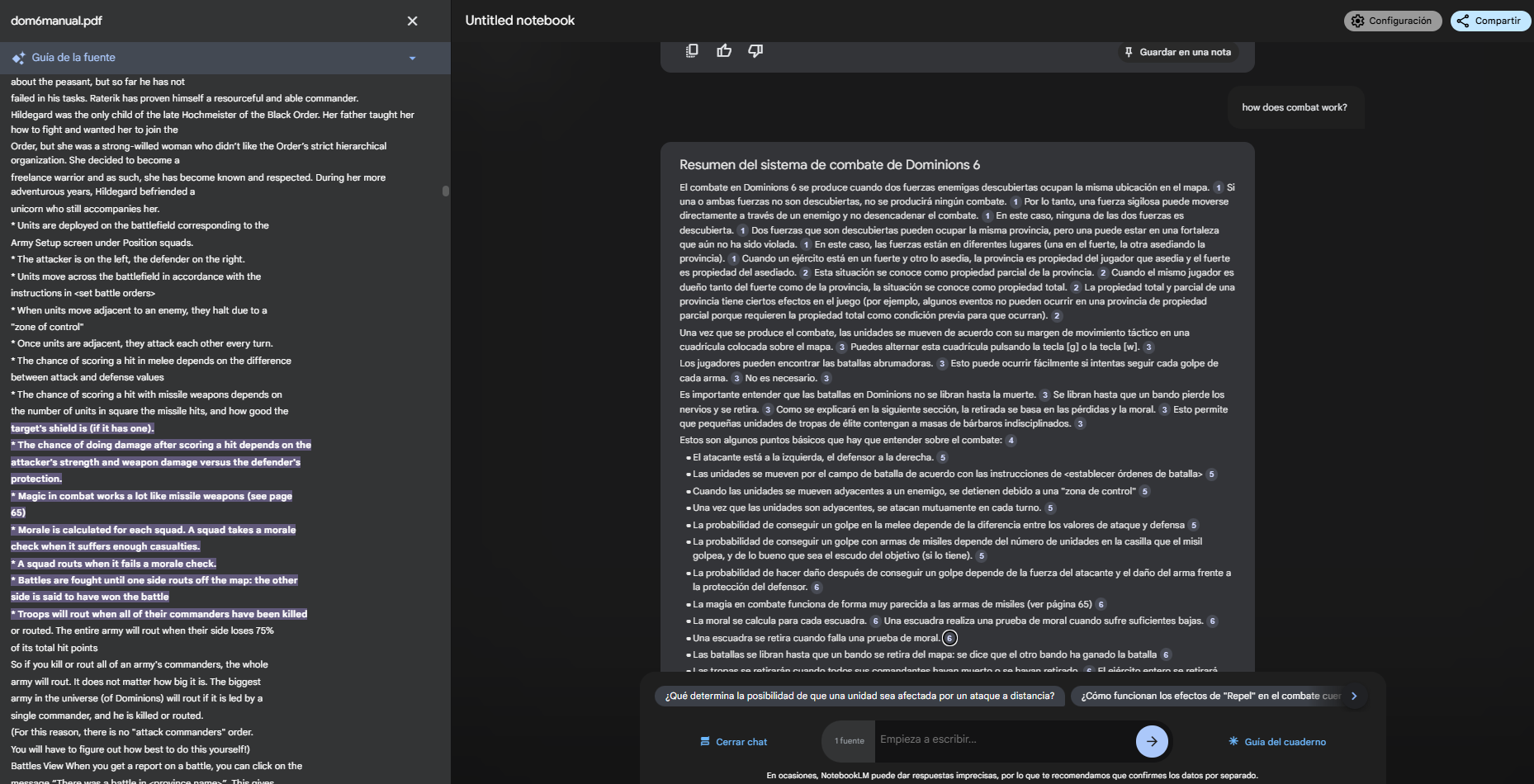Screen dimensions: 1534x784
Task: Click highlighted line 'Troops will rout when all of their commanders'
Action: 159,614
